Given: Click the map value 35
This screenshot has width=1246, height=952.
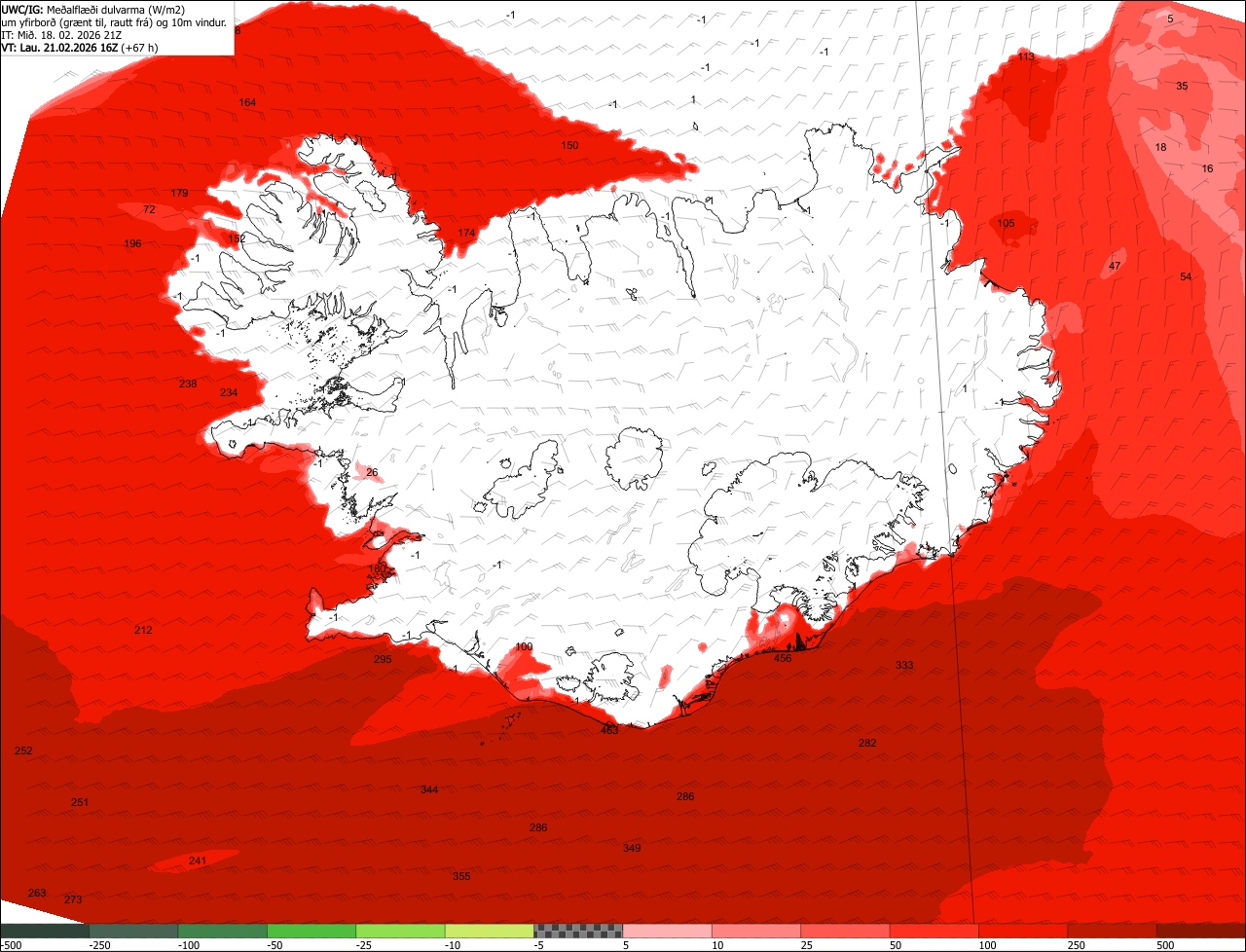Looking at the screenshot, I should (x=1182, y=86).
